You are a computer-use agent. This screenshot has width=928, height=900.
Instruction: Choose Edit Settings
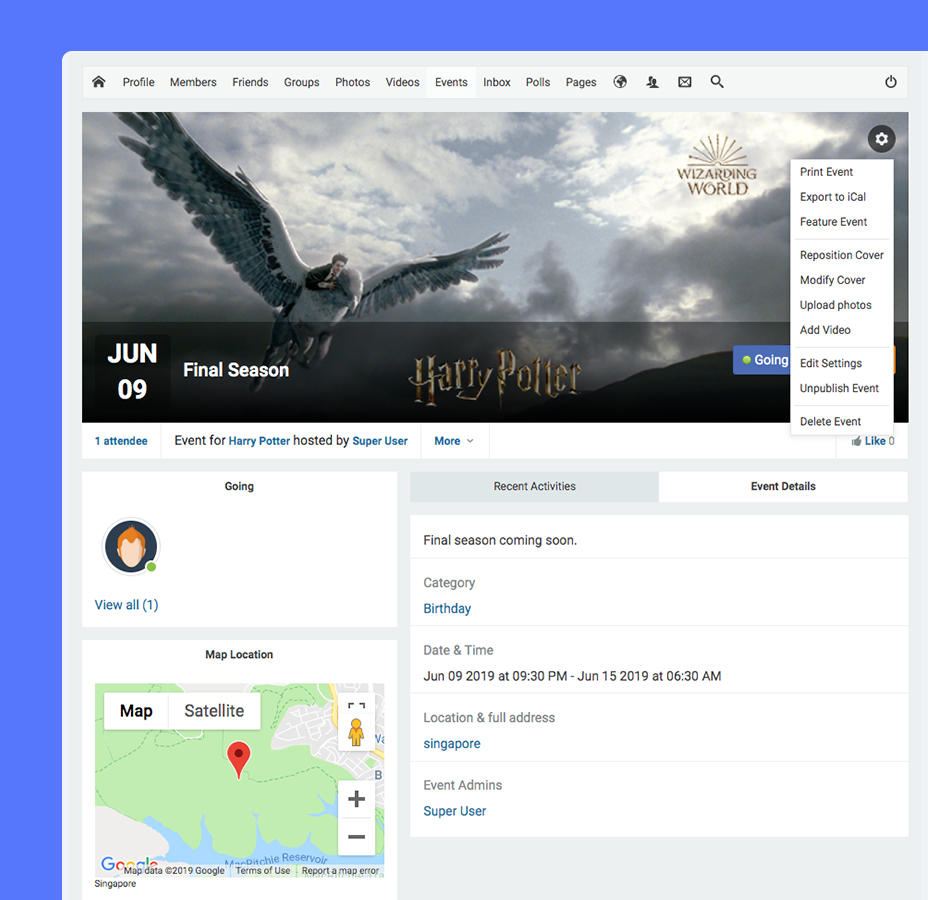point(831,363)
